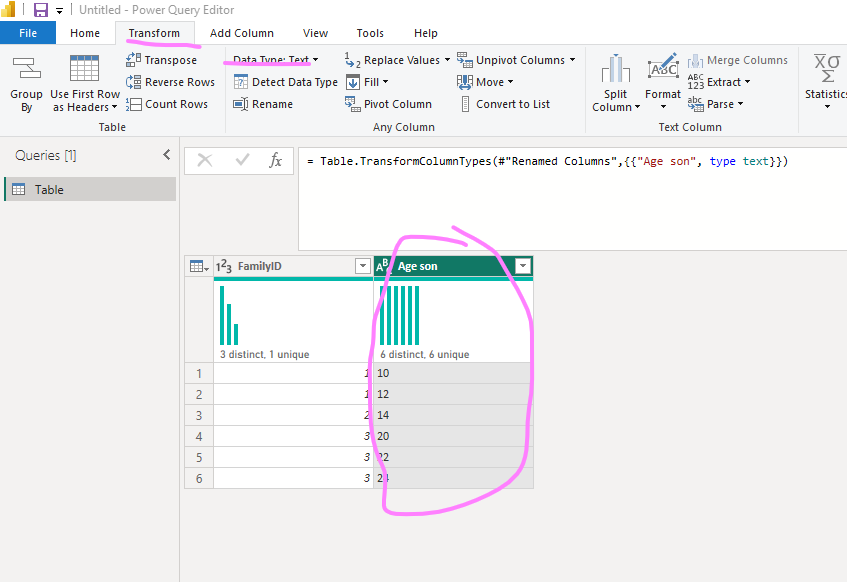This screenshot has height=582, width=847.
Task: Click the Replace Values icon
Action: (x=352, y=60)
